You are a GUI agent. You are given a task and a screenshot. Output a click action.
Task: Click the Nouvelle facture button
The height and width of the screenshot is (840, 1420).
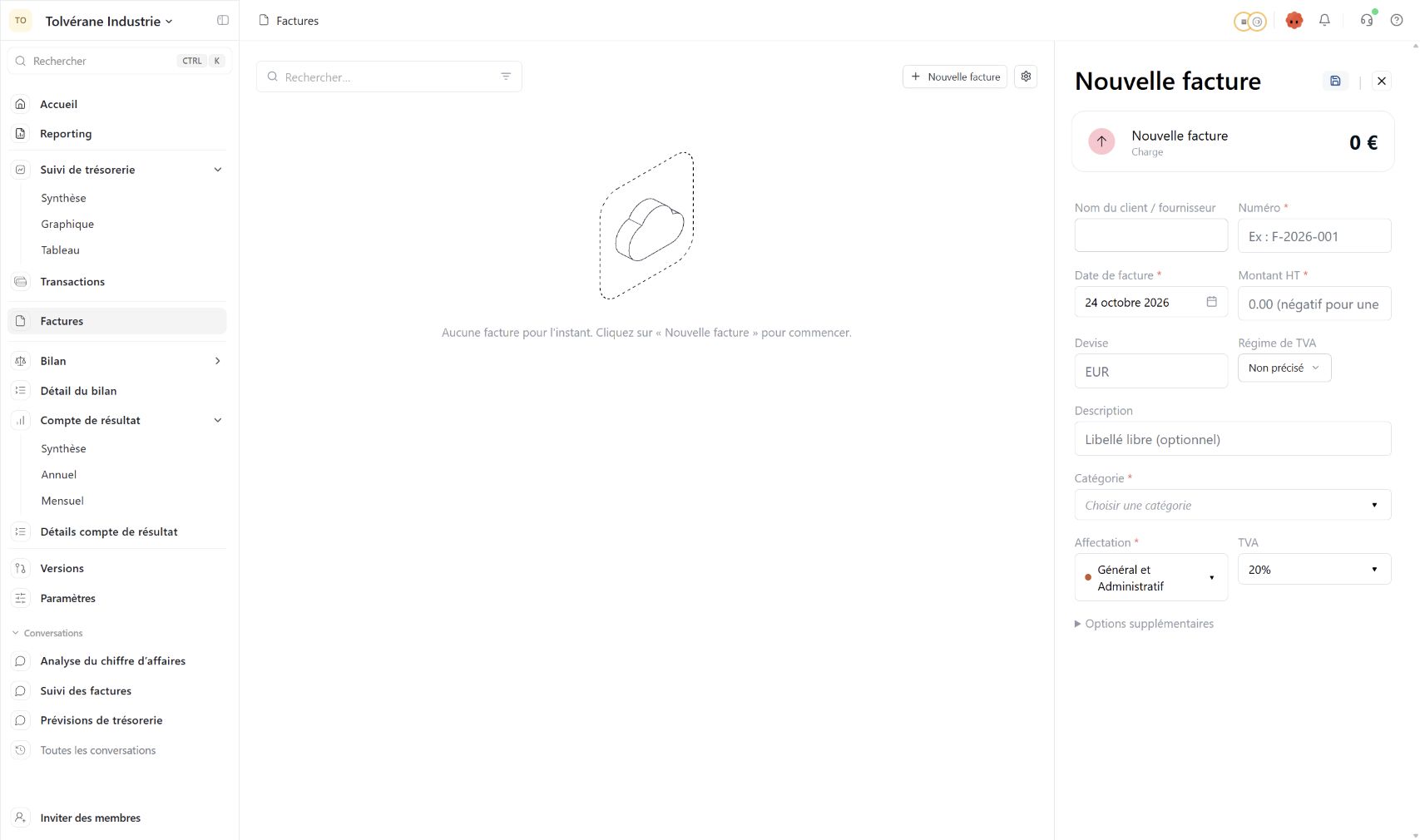point(955,77)
